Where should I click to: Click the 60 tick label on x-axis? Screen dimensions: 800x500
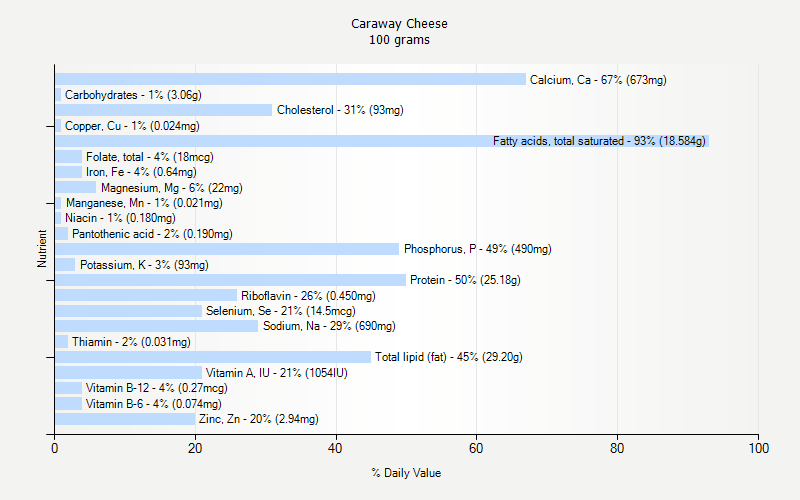[x=476, y=448]
